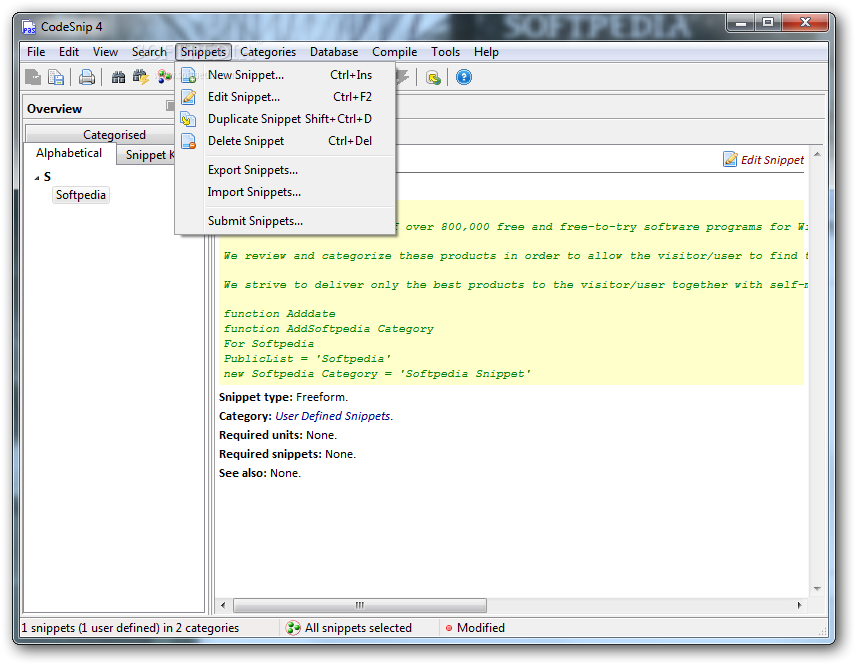Select Duplicate Snippet menu entry

point(286,119)
